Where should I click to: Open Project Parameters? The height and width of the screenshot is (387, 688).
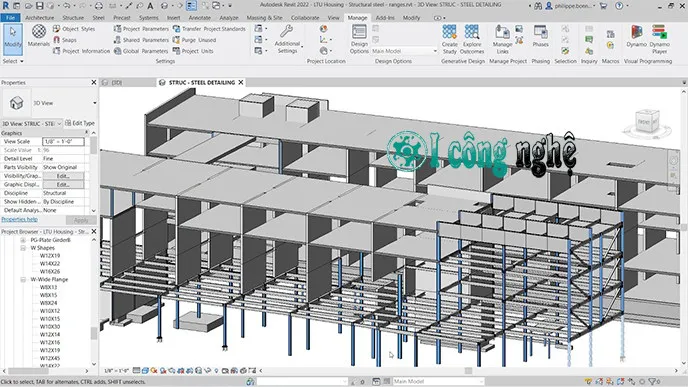click(141, 29)
